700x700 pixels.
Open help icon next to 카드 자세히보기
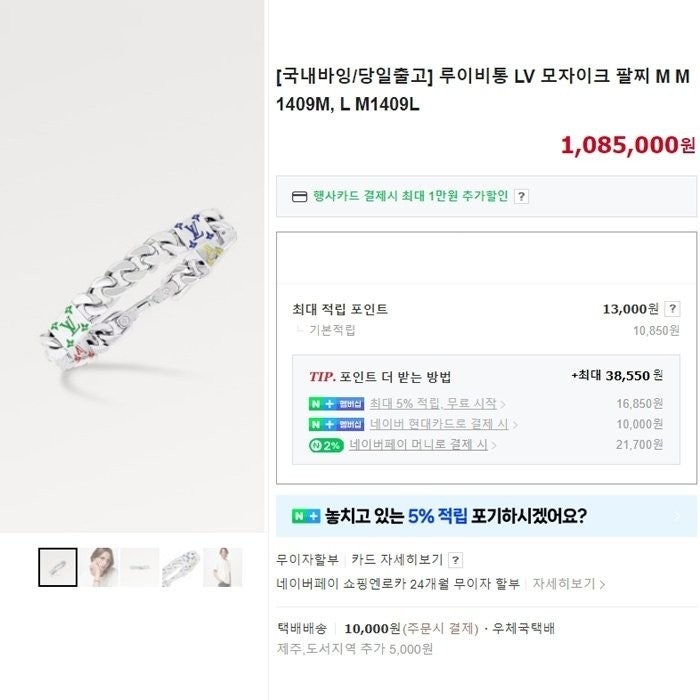click(x=455, y=560)
